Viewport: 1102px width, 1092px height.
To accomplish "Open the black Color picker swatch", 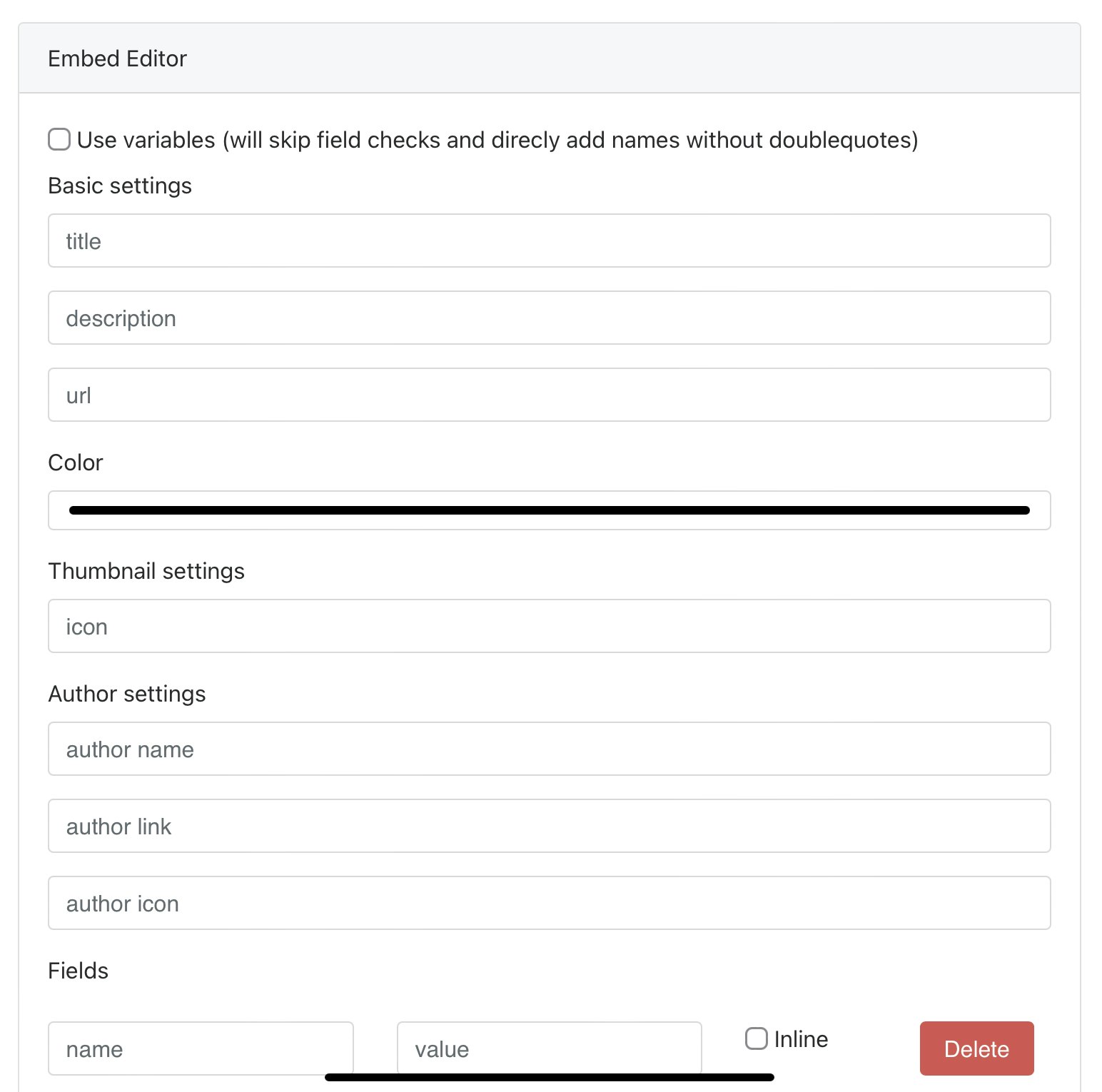I will (549, 510).
